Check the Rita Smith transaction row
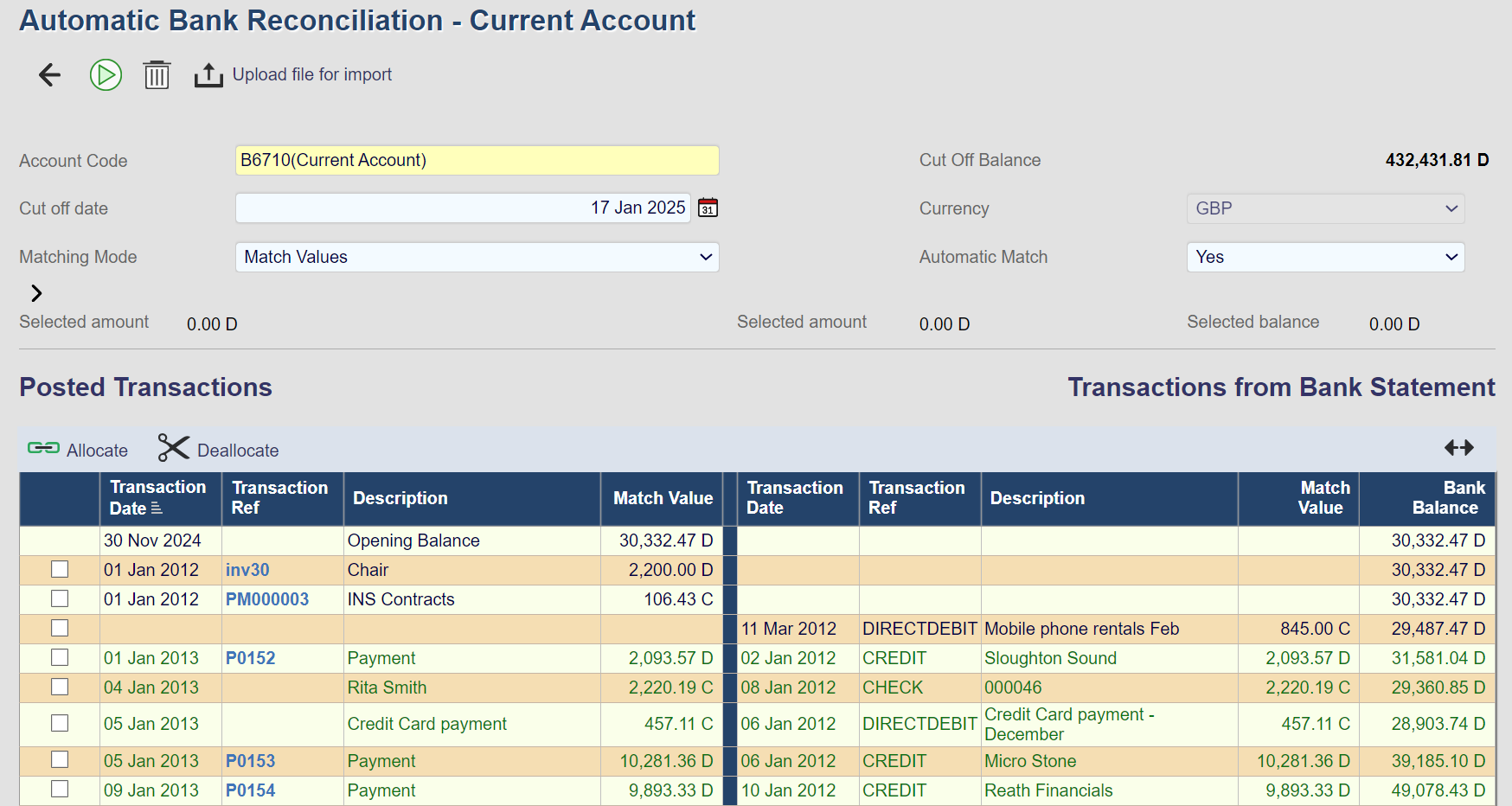 (x=60, y=687)
